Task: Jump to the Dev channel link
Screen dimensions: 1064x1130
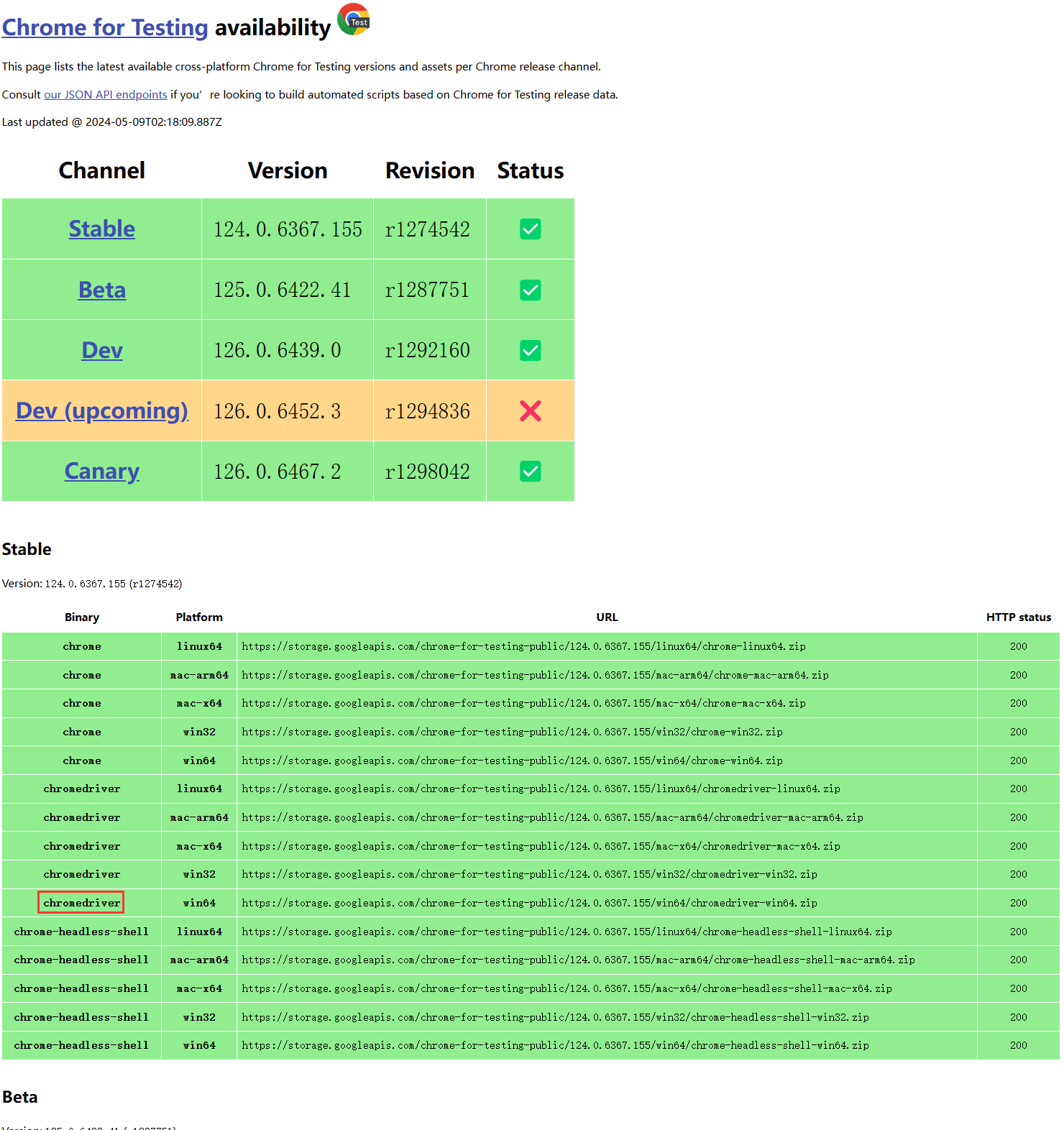Action: point(102,350)
